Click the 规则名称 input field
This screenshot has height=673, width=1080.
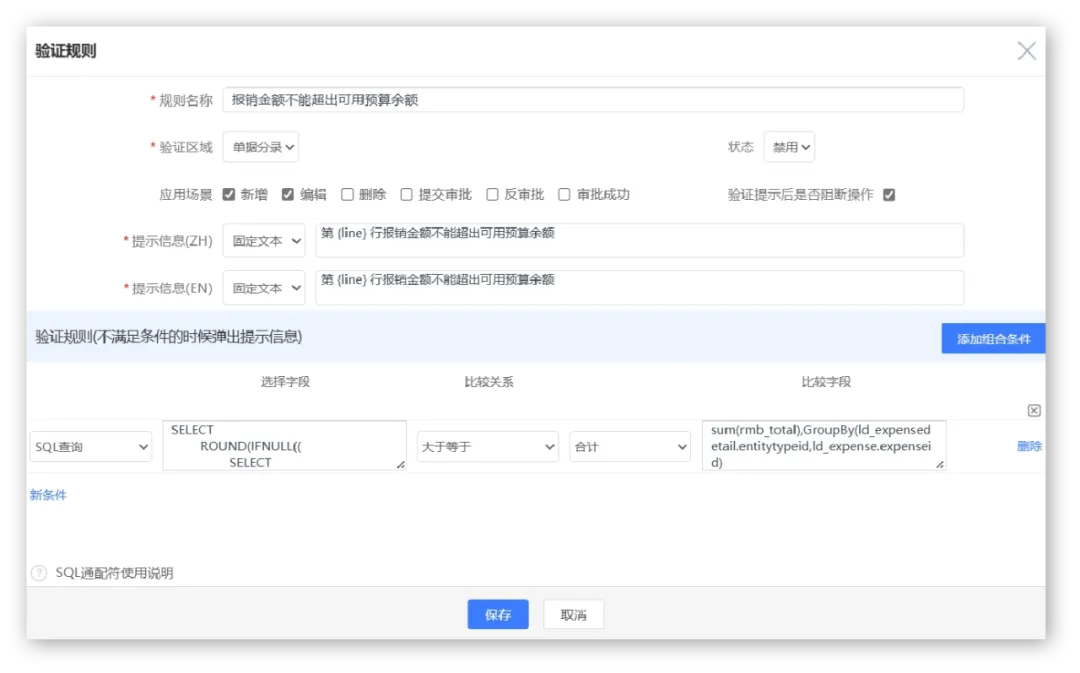tap(592, 100)
